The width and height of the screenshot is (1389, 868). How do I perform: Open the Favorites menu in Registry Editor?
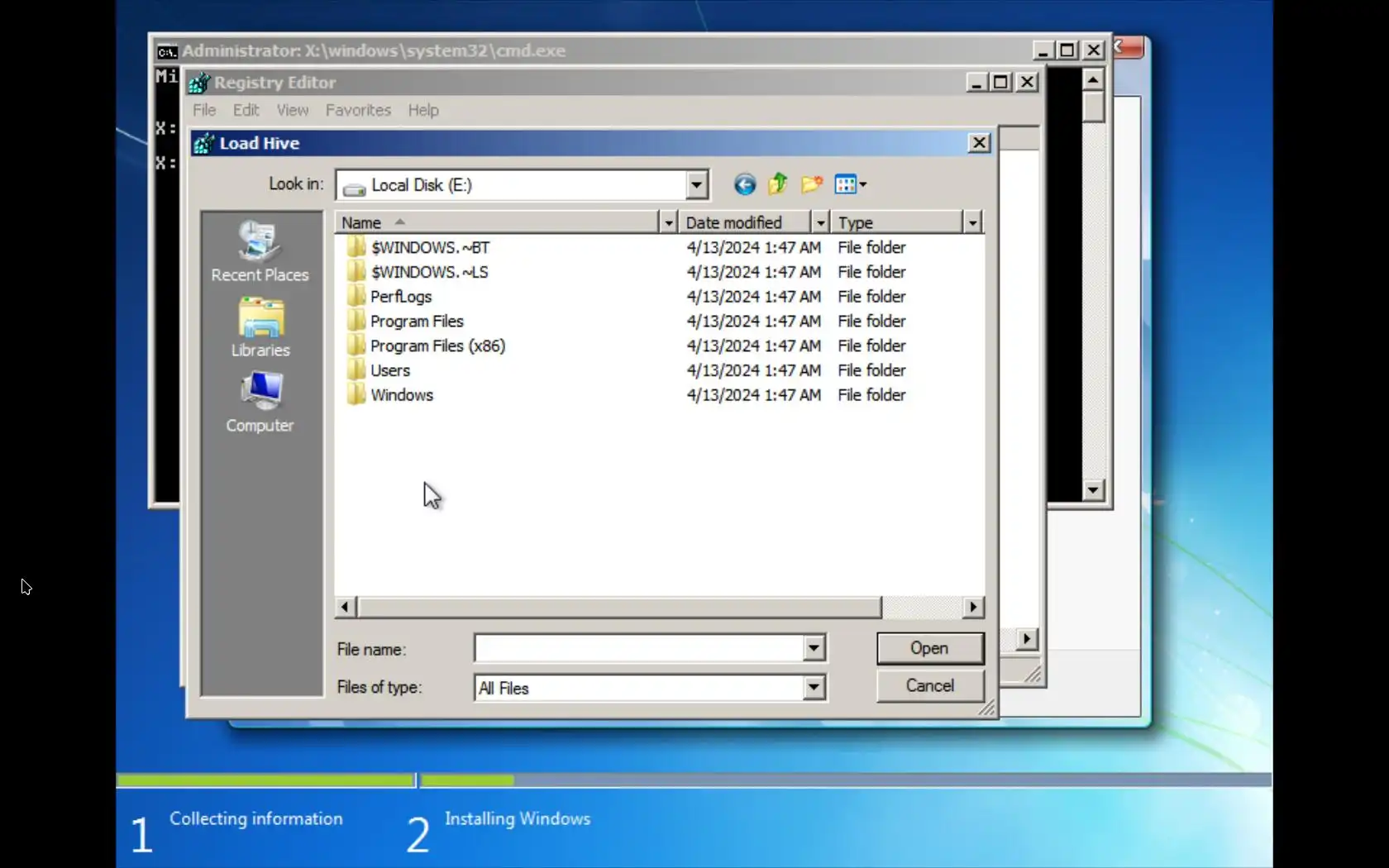tap(358, 110)
